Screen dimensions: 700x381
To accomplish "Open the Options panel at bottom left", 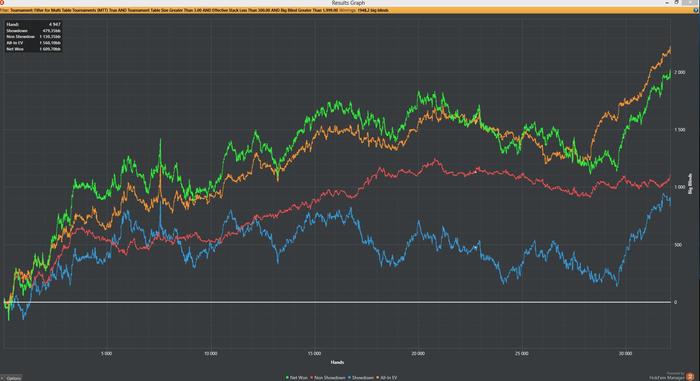I will (11, 378).
